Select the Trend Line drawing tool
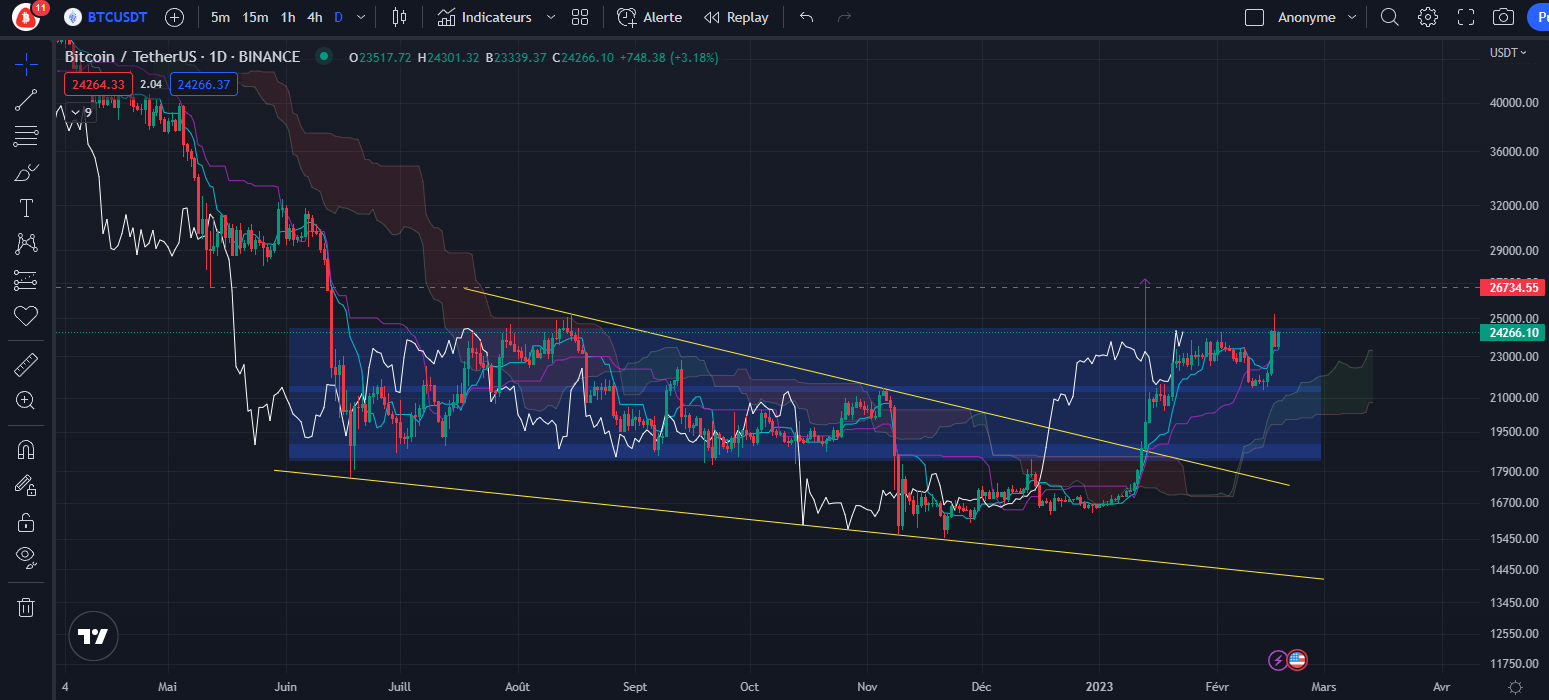Screen dimensions: 1549x700 [x=26, y=99]
